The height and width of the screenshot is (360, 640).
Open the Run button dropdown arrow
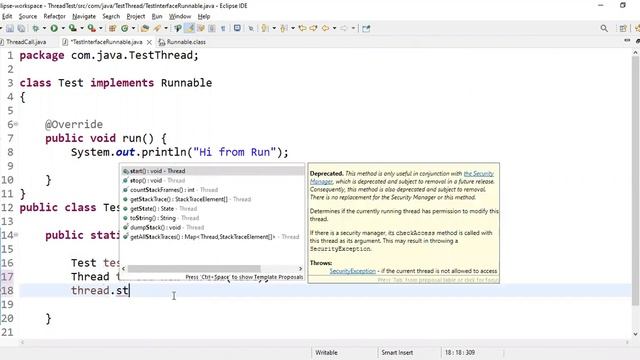click(63, 28)
